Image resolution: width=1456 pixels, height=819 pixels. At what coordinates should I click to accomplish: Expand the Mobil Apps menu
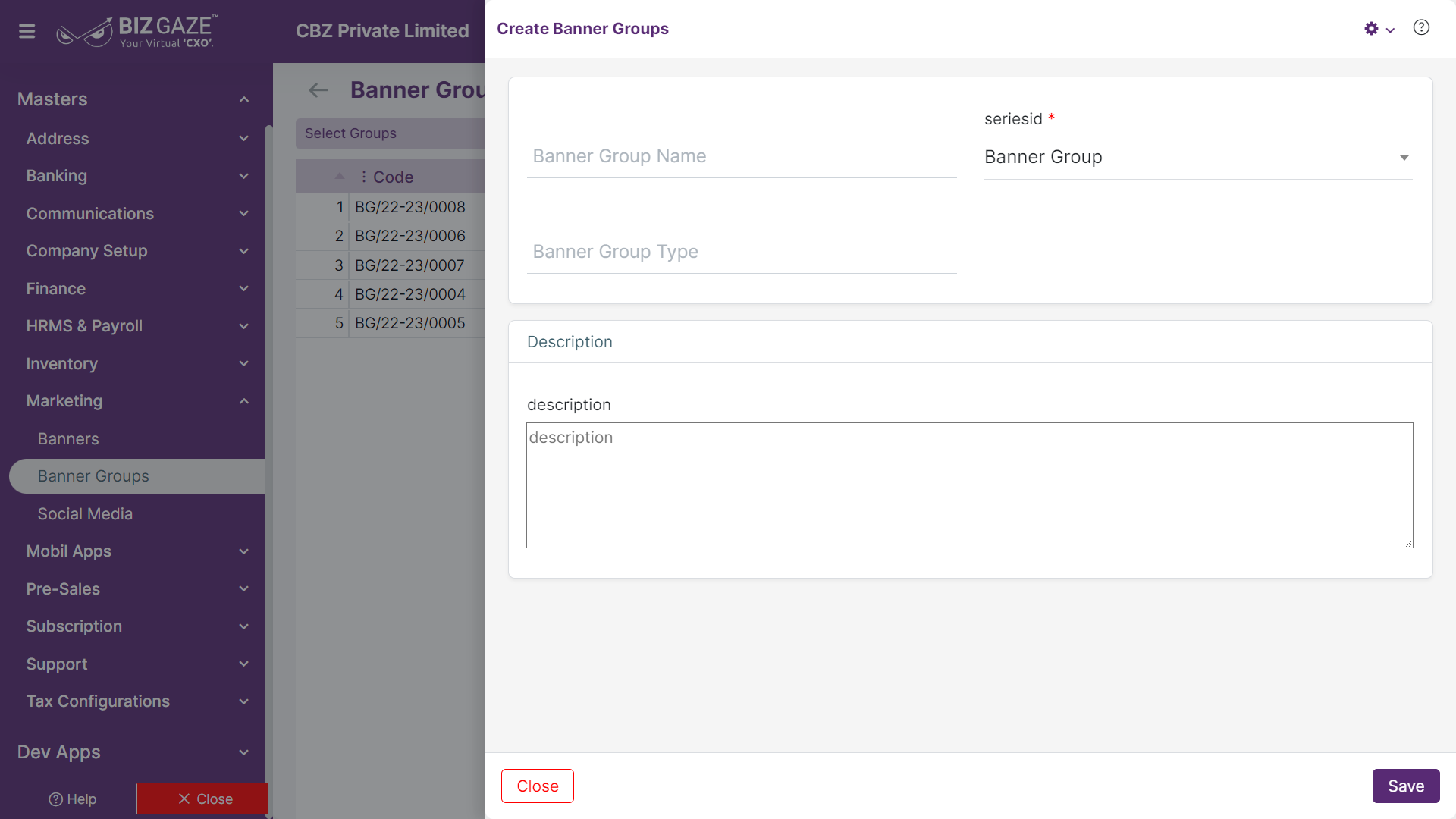pyautogui.click(x=136, y=551)
